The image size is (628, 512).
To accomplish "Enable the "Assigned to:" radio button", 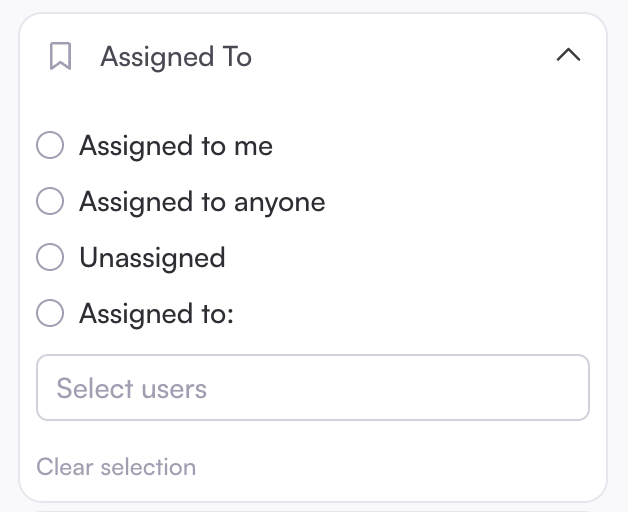I will coord(50,314).
